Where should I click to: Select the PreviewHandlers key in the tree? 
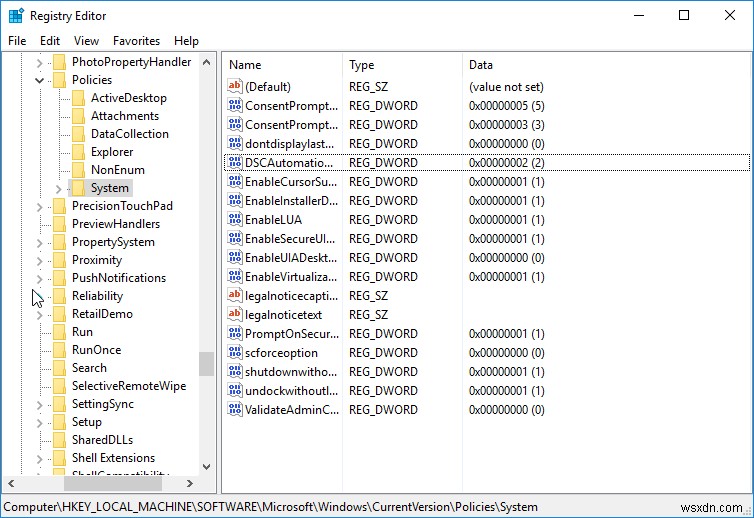click(x=116, y=224)
